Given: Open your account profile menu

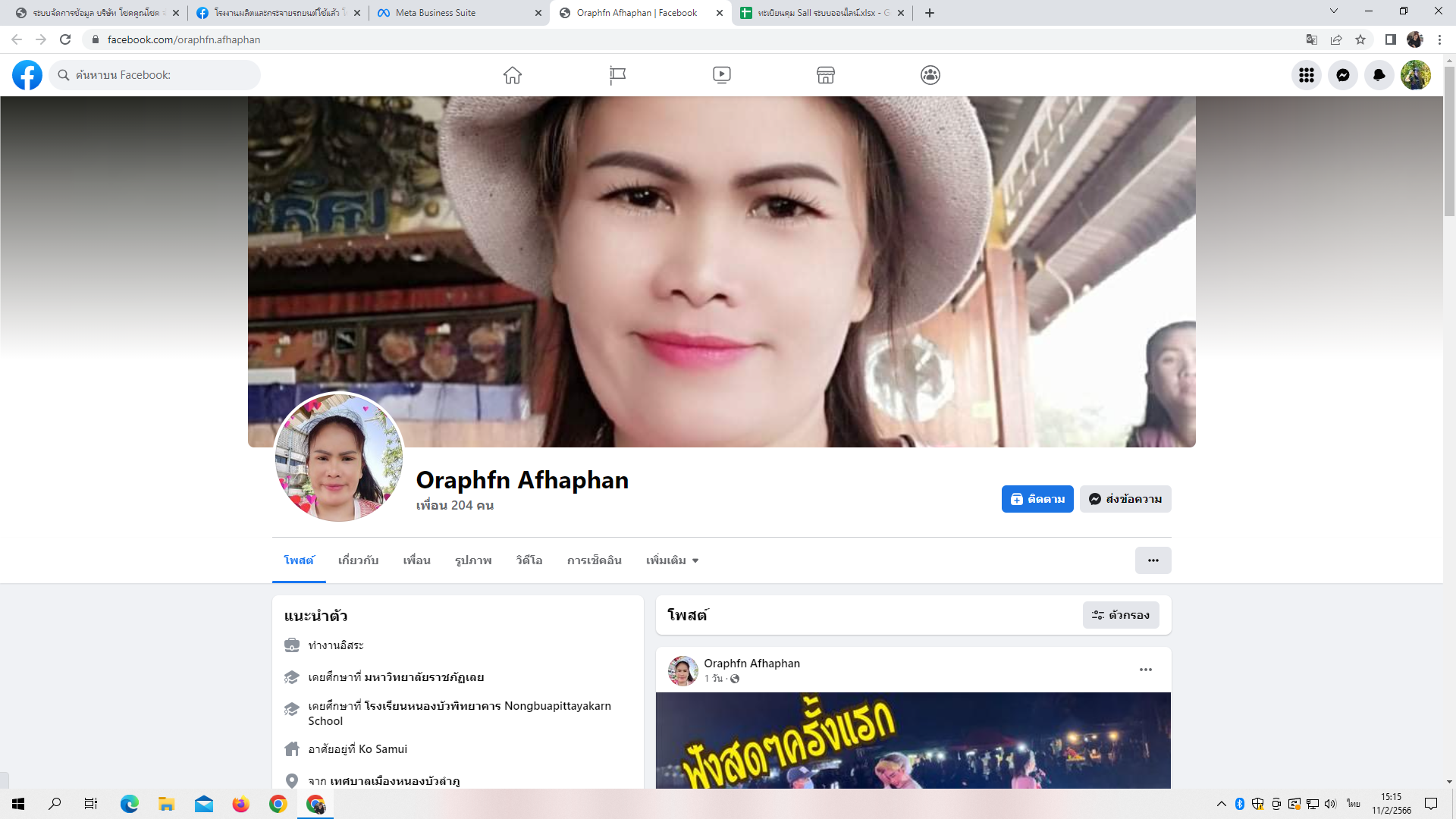Looking at the screenshot, I should tap(1415, 75).
